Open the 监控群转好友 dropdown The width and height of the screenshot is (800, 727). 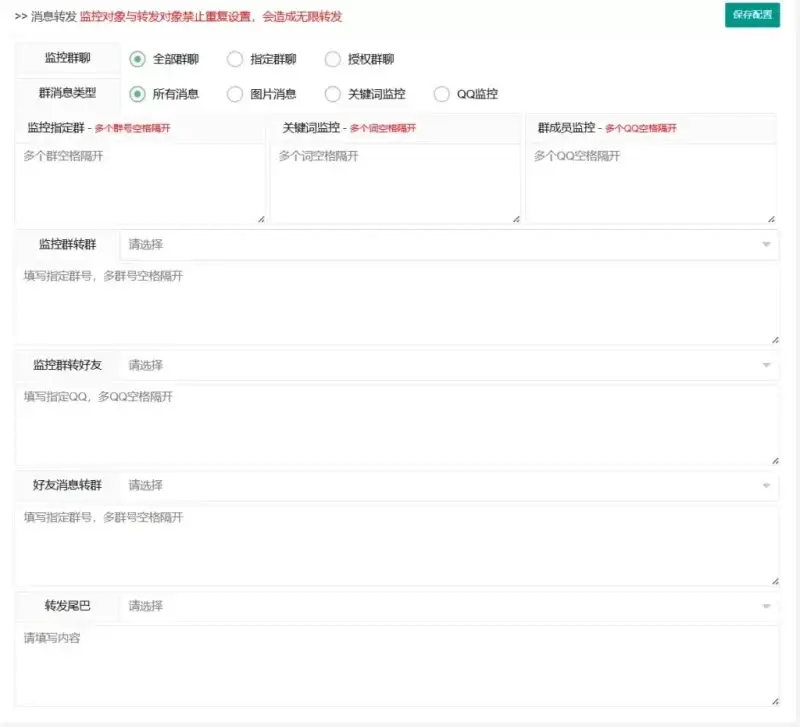(x=449, y=365)
